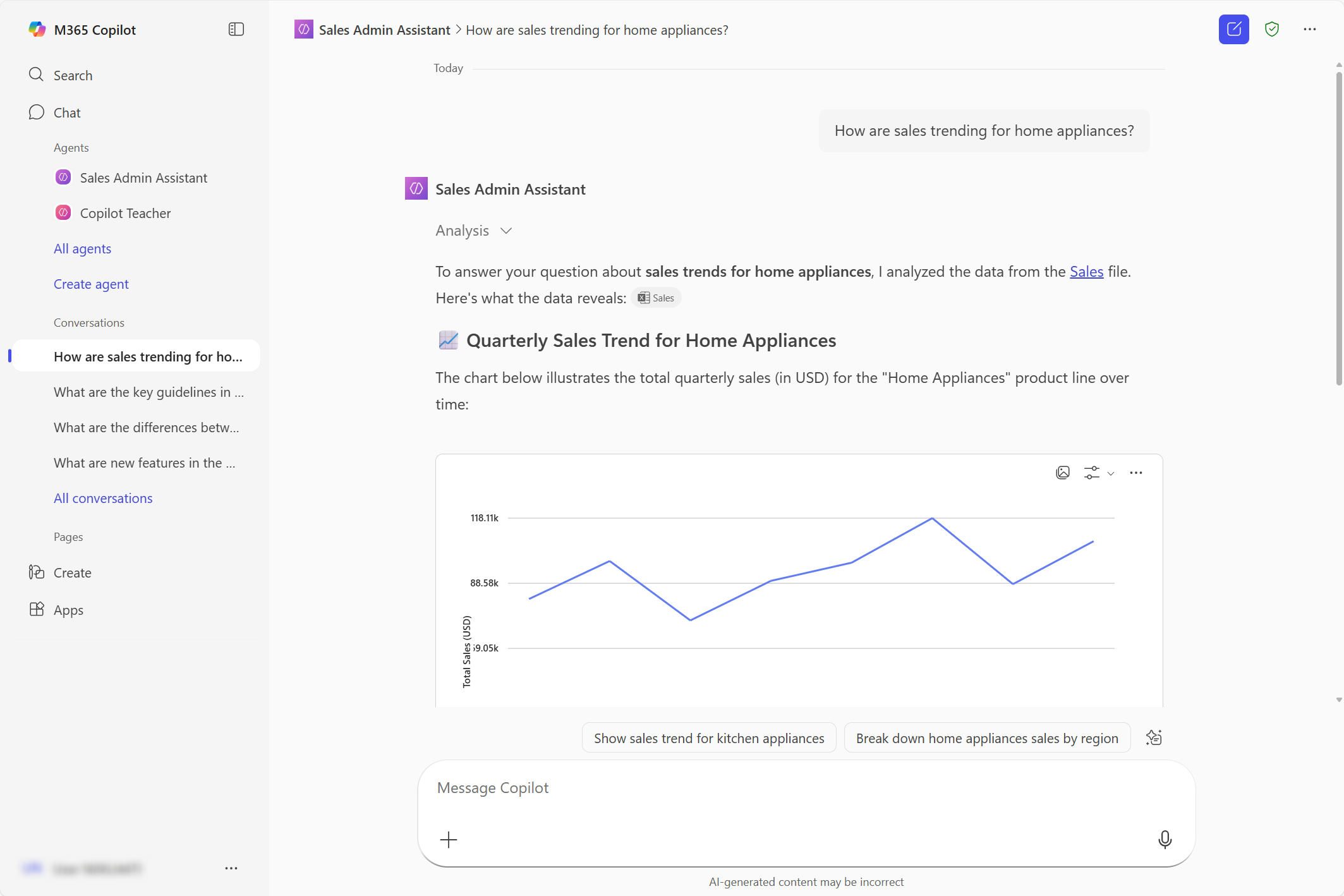Open user account options ellipsis
Screen dimensions: 1344x896
(x=231, y=868)
